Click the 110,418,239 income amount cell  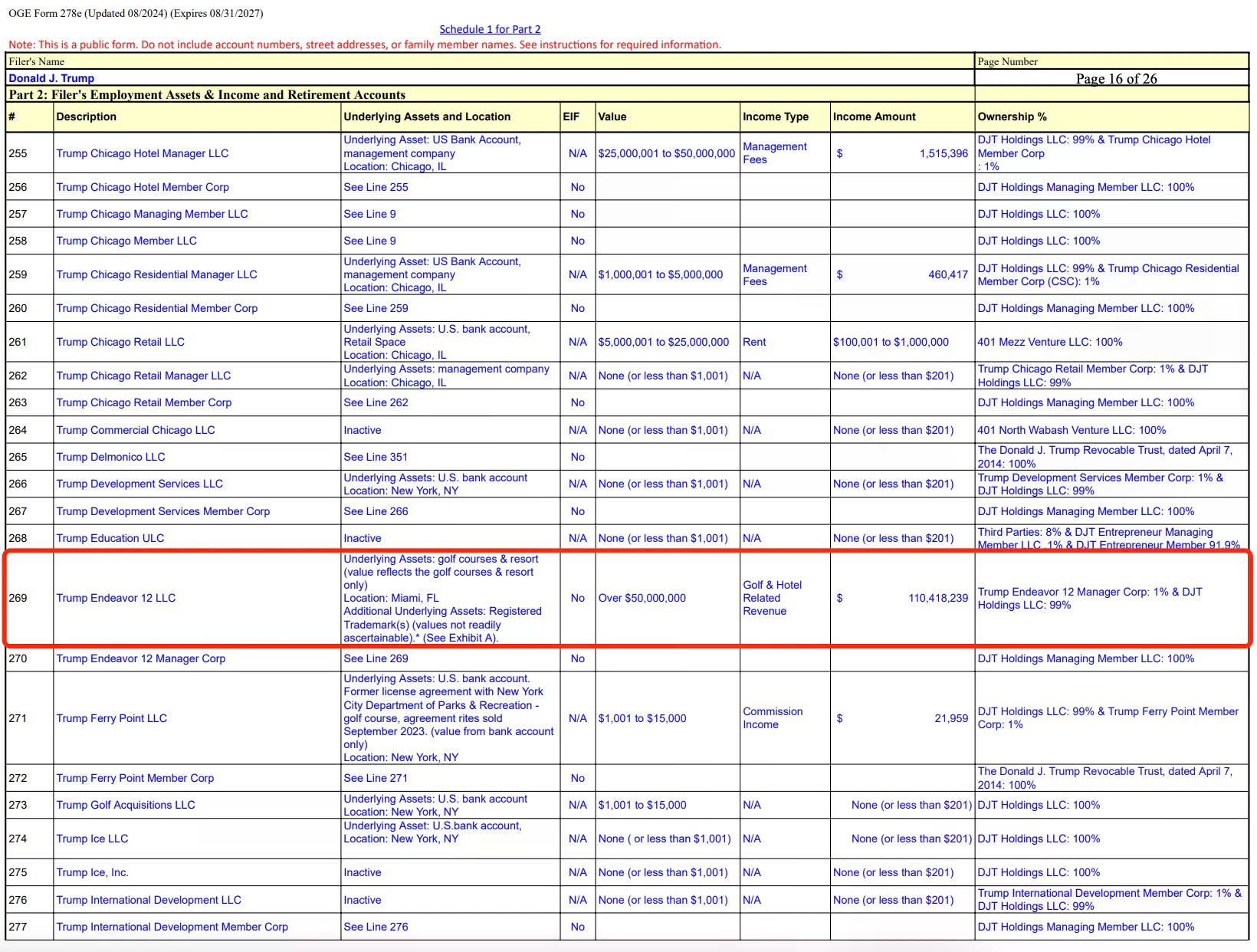937,598
